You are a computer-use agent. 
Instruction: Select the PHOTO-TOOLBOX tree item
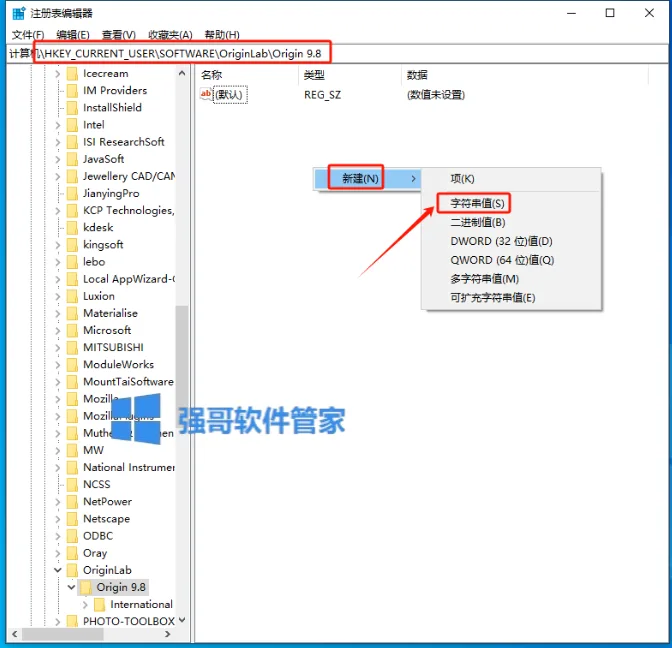pyautogui.click(x=129, y=621)
